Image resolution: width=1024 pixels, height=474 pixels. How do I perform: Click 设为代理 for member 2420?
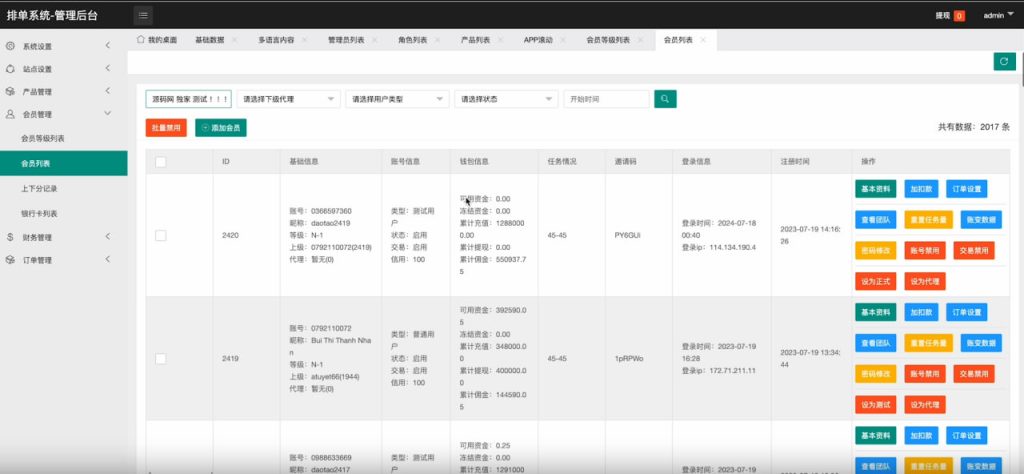(x=925, y=281)
